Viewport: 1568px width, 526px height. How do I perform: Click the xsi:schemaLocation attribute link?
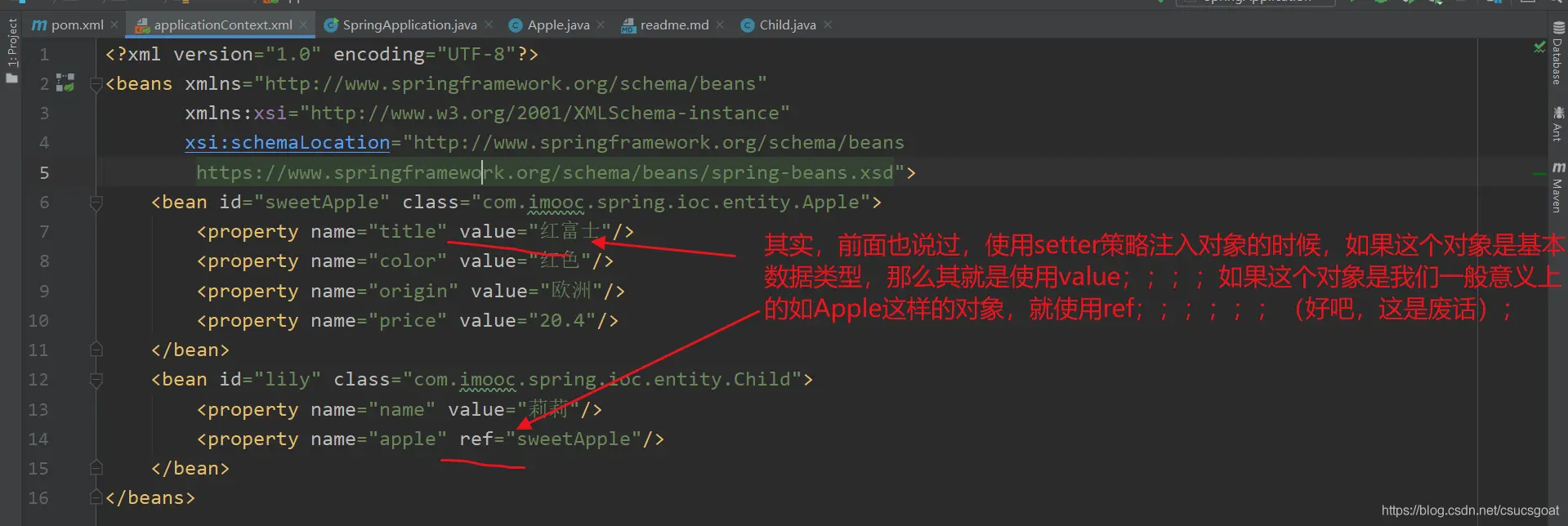click(x=288, y=143)
